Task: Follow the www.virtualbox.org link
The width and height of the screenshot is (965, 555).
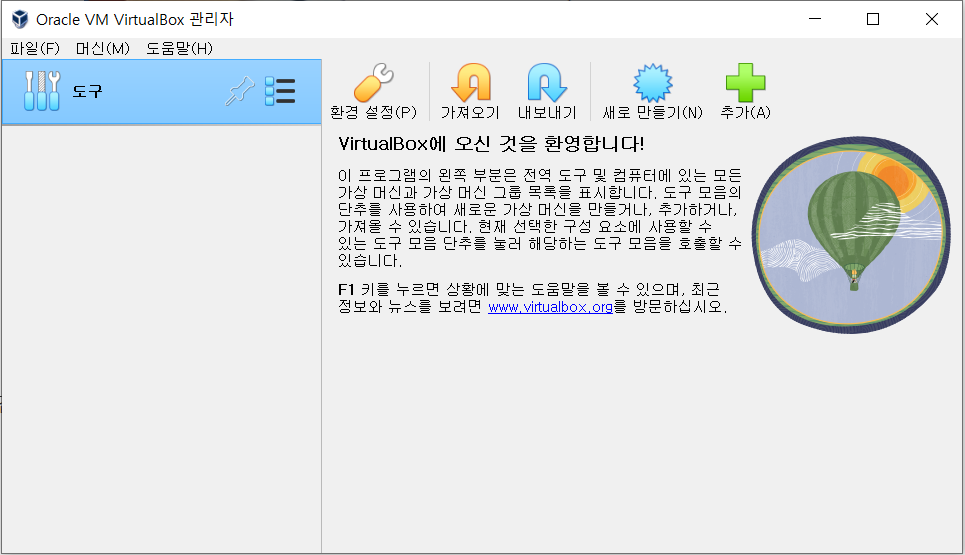Action: point(550,306)
